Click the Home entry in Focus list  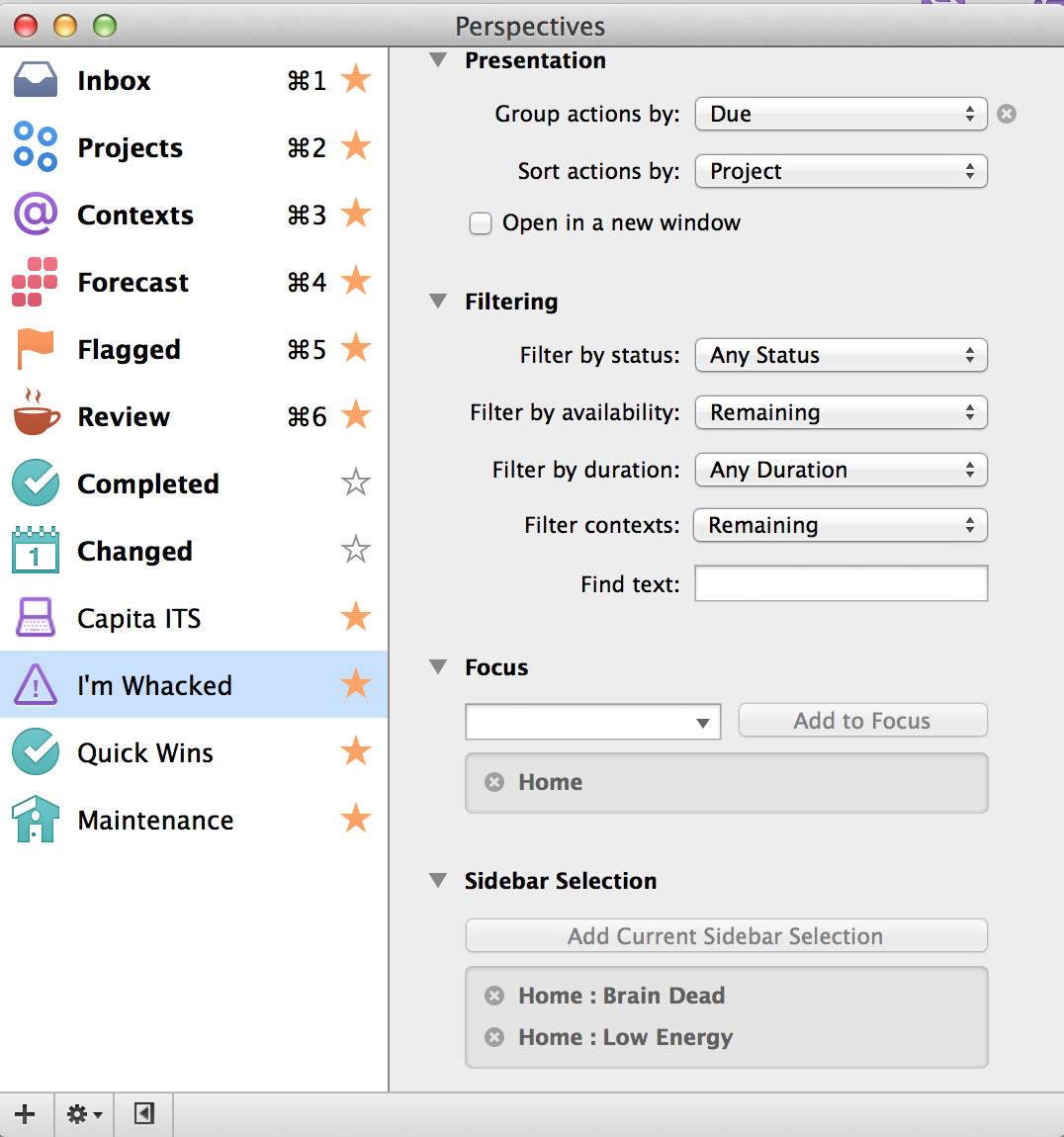coord(551,782)
